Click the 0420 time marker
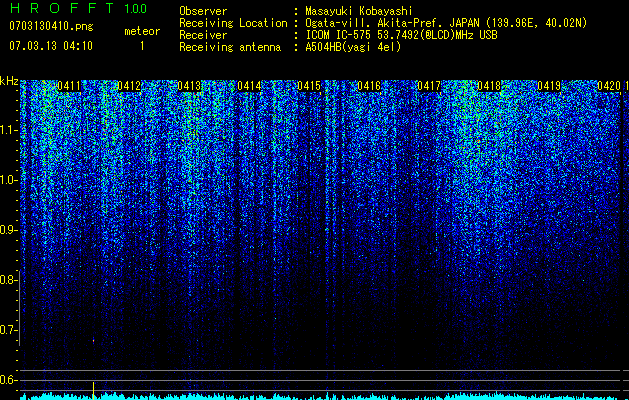 point(609,86)
